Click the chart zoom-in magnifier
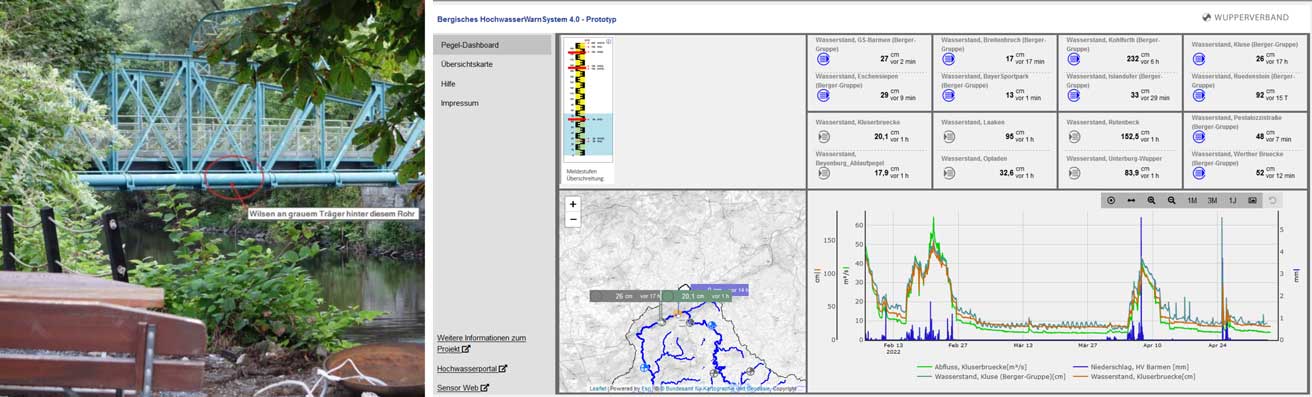This screenshot has width=1312, height=397. [x=1151, y=200]
